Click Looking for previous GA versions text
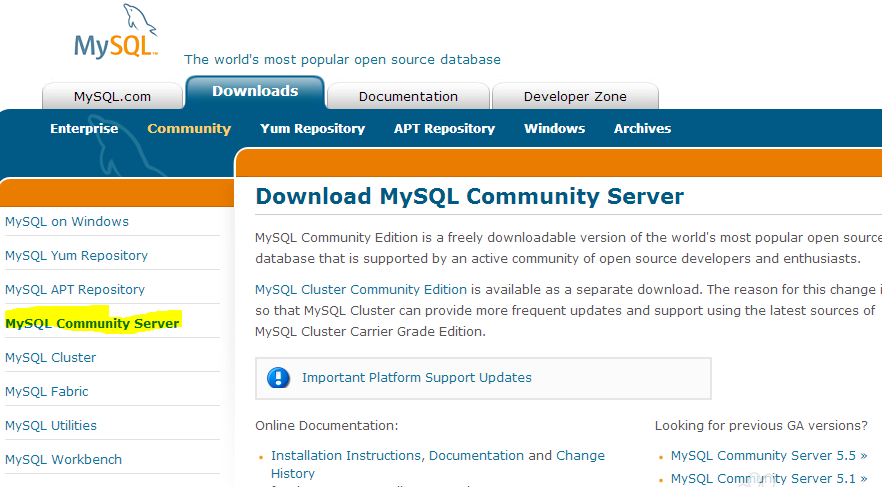The height and width of the screenshot is (487, 882). coord(761,426)
